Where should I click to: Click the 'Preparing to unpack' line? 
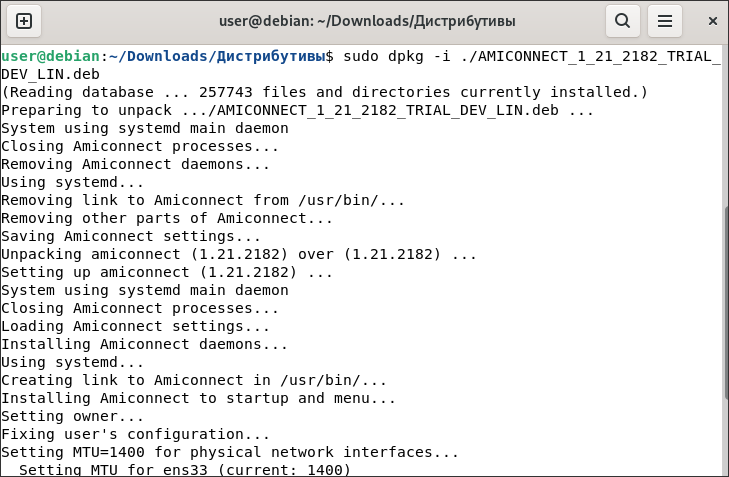(298, 110)
